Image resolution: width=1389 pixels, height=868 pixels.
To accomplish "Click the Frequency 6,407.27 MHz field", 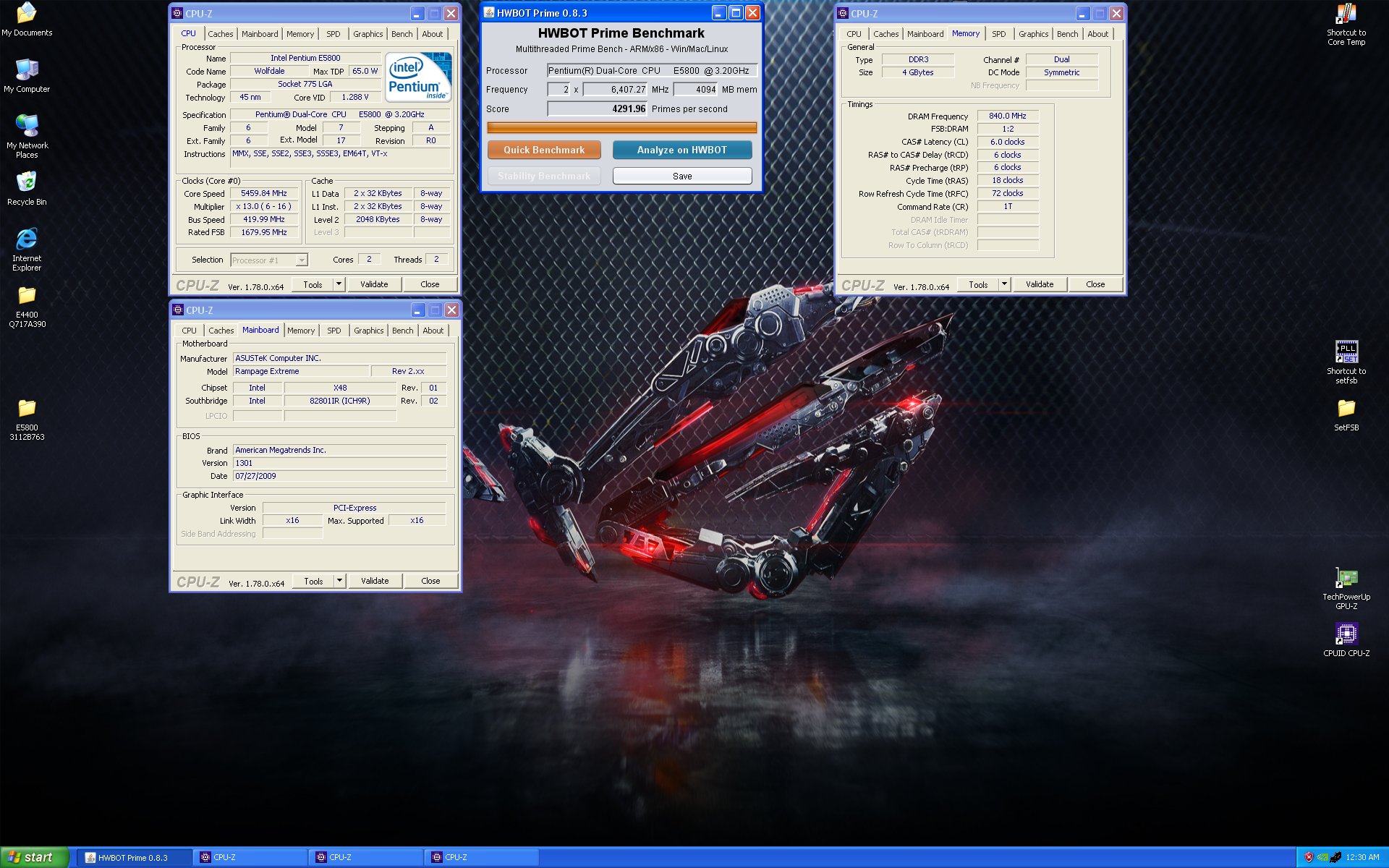I will (616, 89).
